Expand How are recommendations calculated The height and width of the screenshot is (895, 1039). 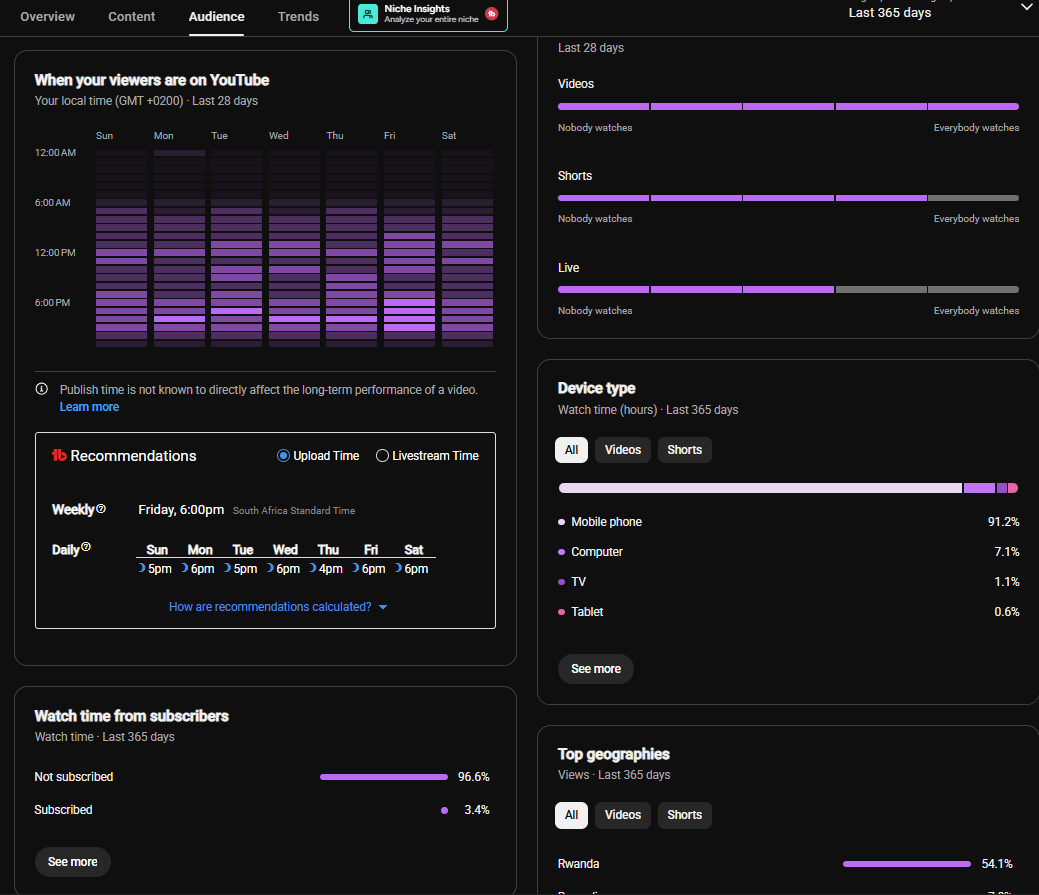[x=278, y=607]
